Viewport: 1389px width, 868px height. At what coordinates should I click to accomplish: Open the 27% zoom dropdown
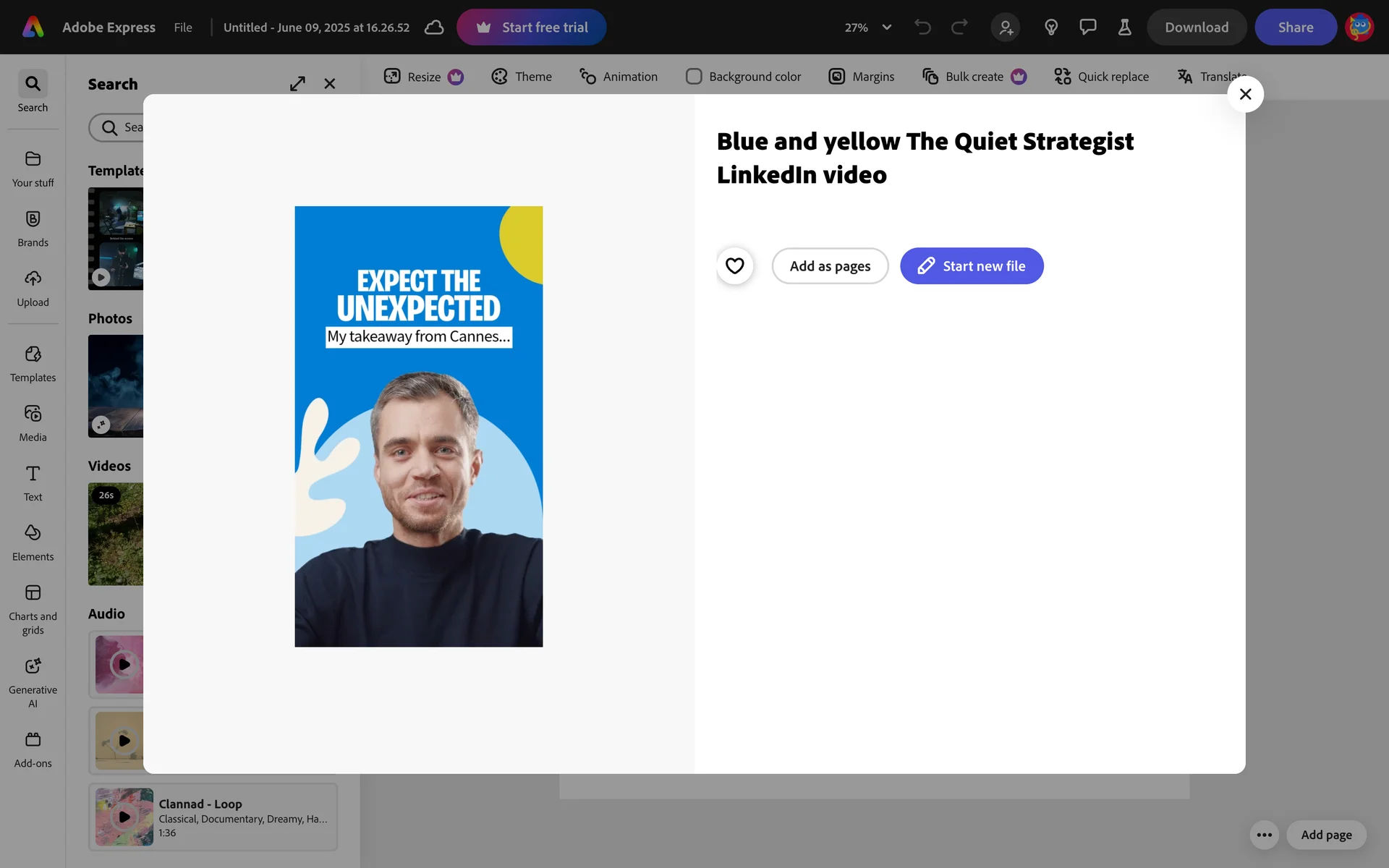point(867,27)
